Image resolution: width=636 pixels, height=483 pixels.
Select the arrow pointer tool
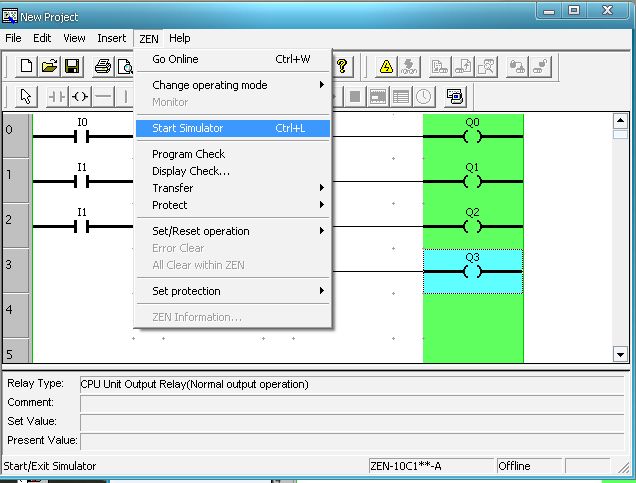coord(26,97)
